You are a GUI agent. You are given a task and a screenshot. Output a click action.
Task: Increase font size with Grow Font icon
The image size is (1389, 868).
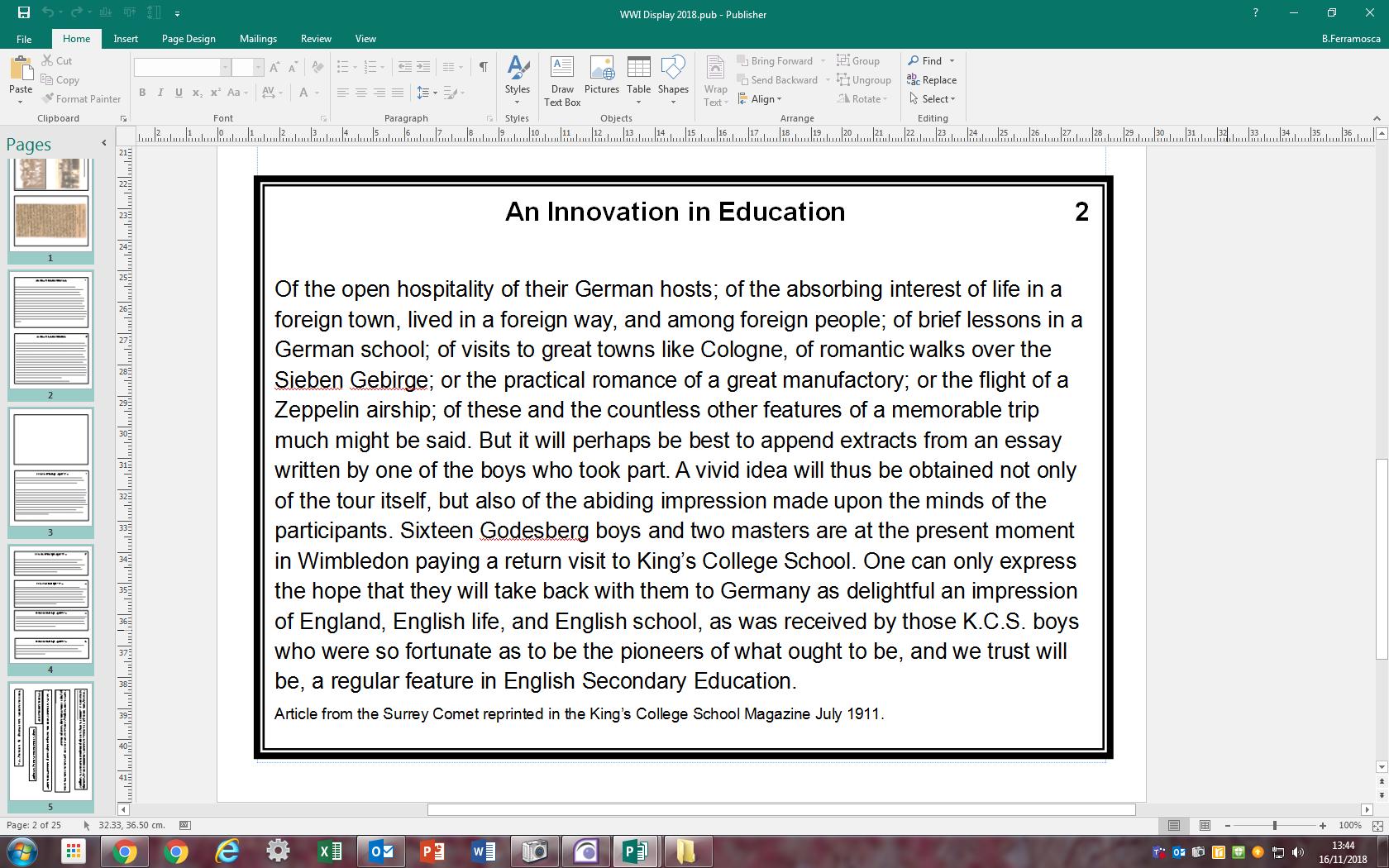274,67
